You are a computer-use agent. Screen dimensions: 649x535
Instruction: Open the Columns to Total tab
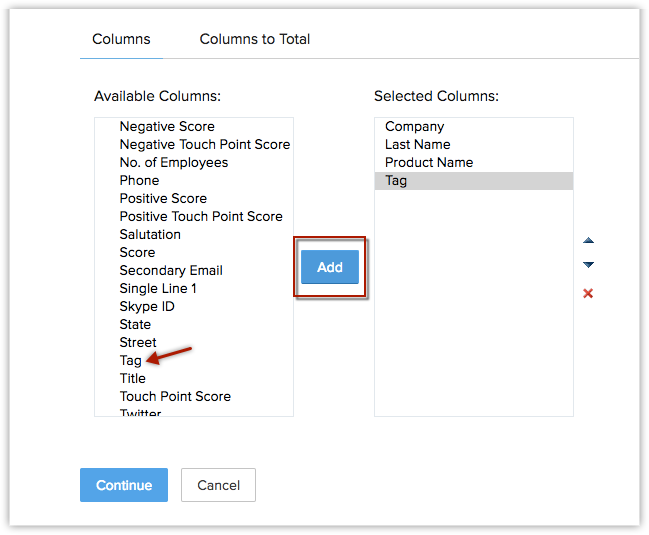(x=255, y=39)
